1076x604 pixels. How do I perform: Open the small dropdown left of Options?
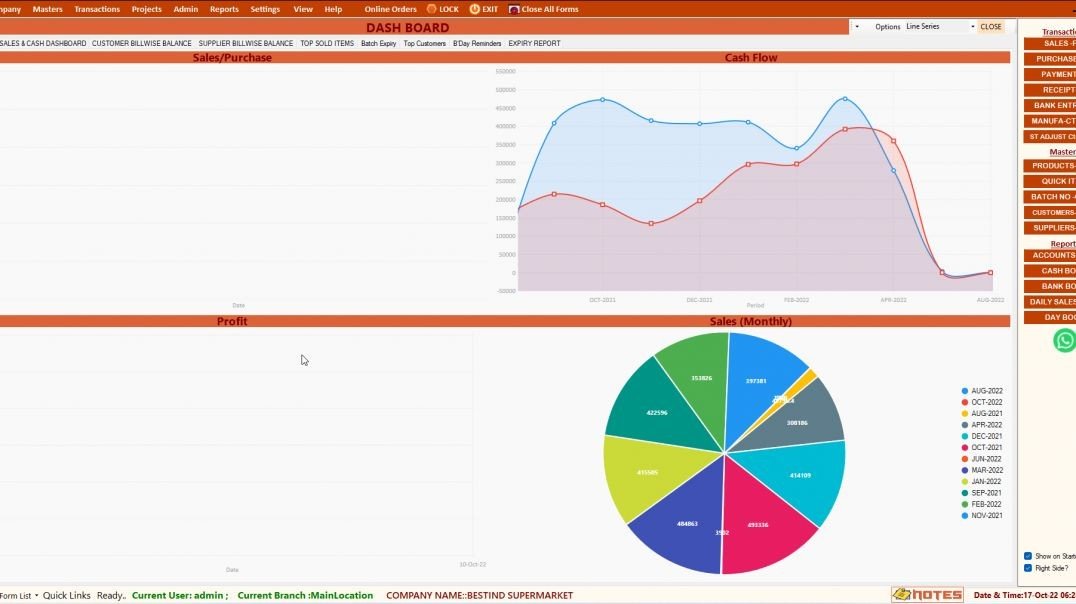pyautogui.click(x=858, y=27)
